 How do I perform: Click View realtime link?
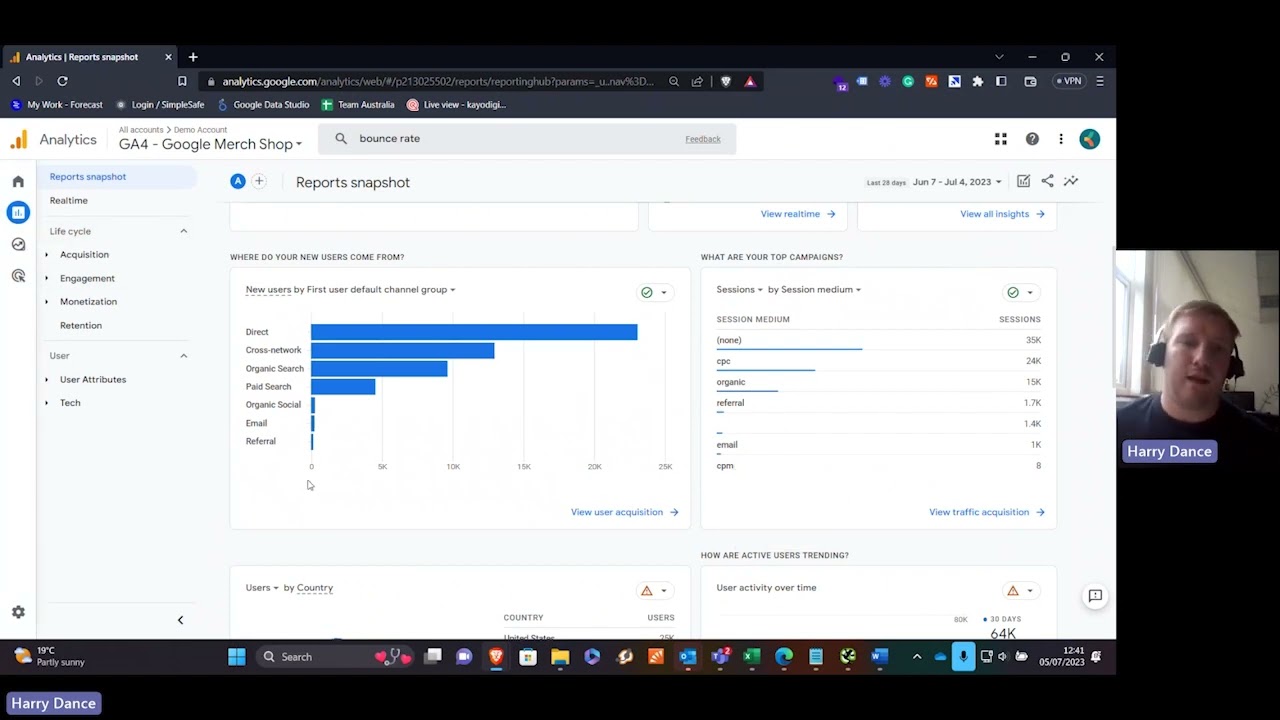[798, 214]
